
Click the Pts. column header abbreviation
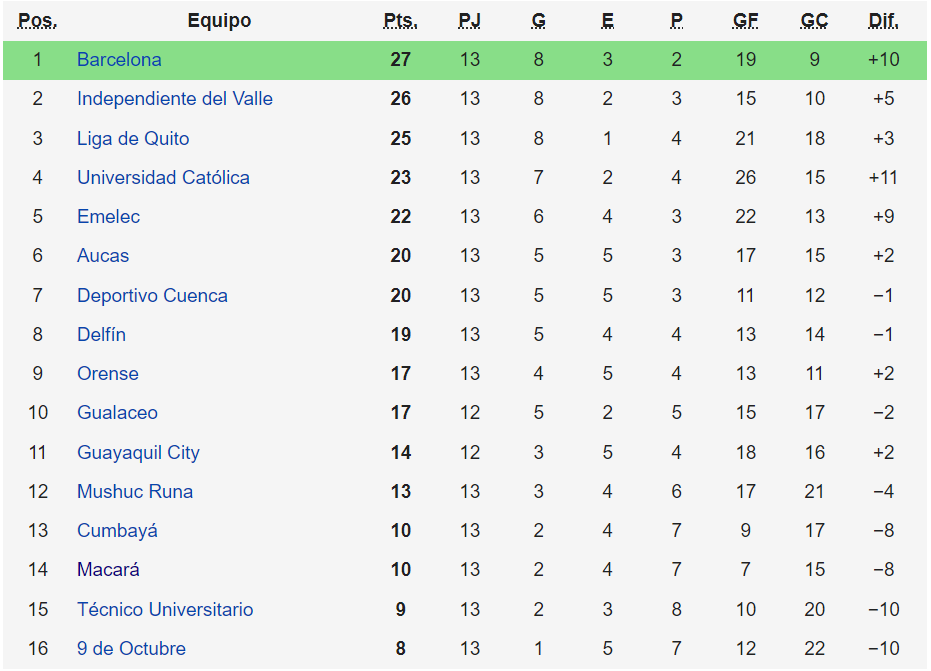(401, 21)
